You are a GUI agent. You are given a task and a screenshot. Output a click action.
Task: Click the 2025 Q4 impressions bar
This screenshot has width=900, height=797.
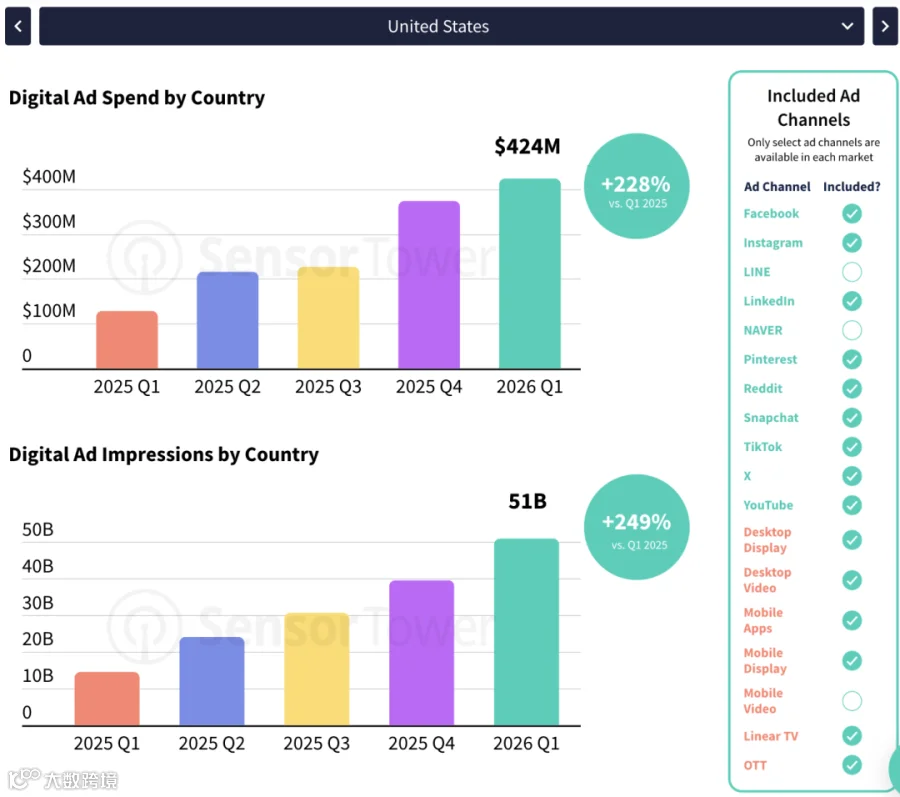pos(421,654)
